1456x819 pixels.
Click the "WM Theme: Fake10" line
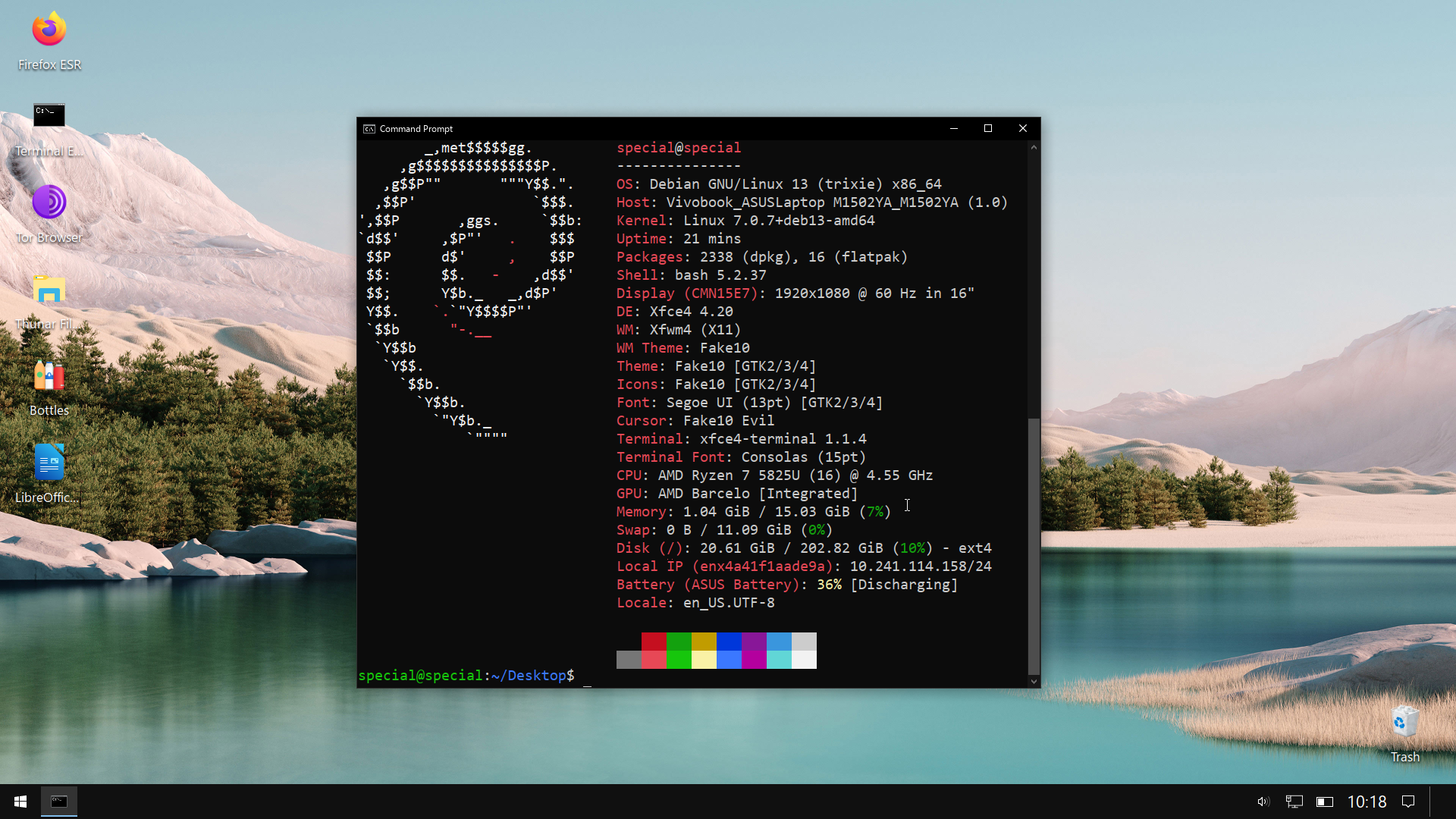tap(683, 348)
